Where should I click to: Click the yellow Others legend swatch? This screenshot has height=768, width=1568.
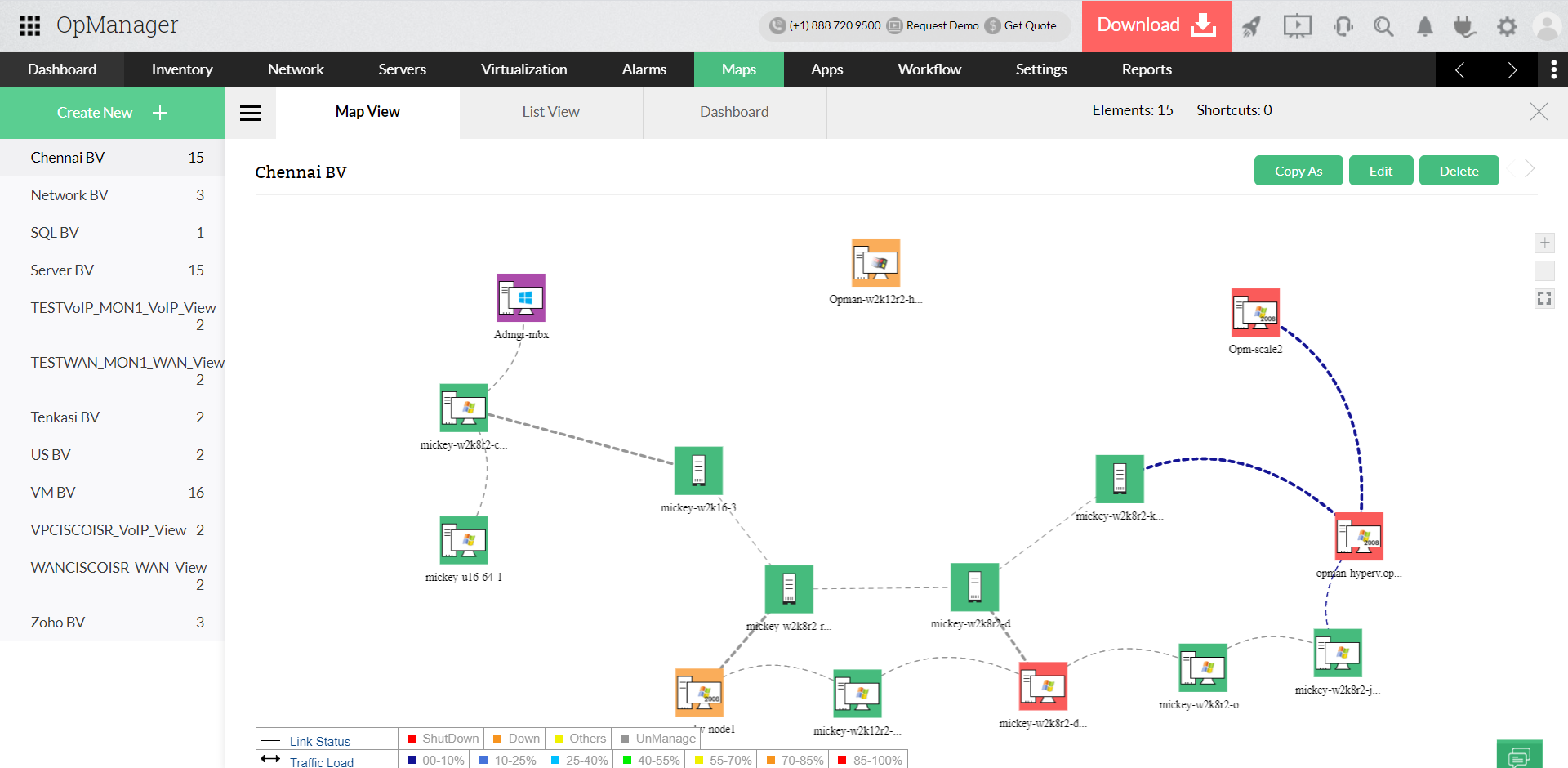[x=559, y=739]
